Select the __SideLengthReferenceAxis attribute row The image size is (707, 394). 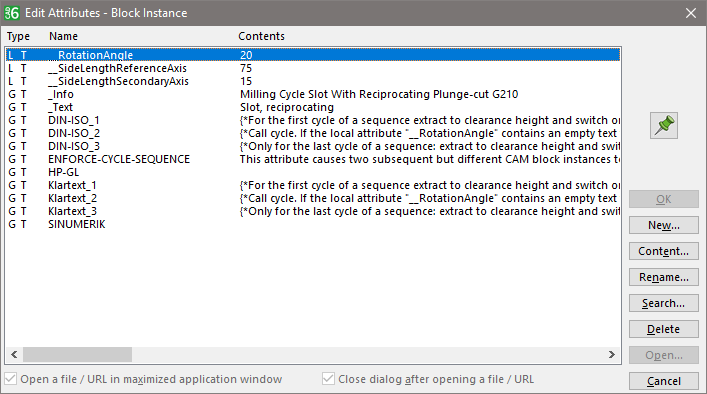[x=313, y=68]
